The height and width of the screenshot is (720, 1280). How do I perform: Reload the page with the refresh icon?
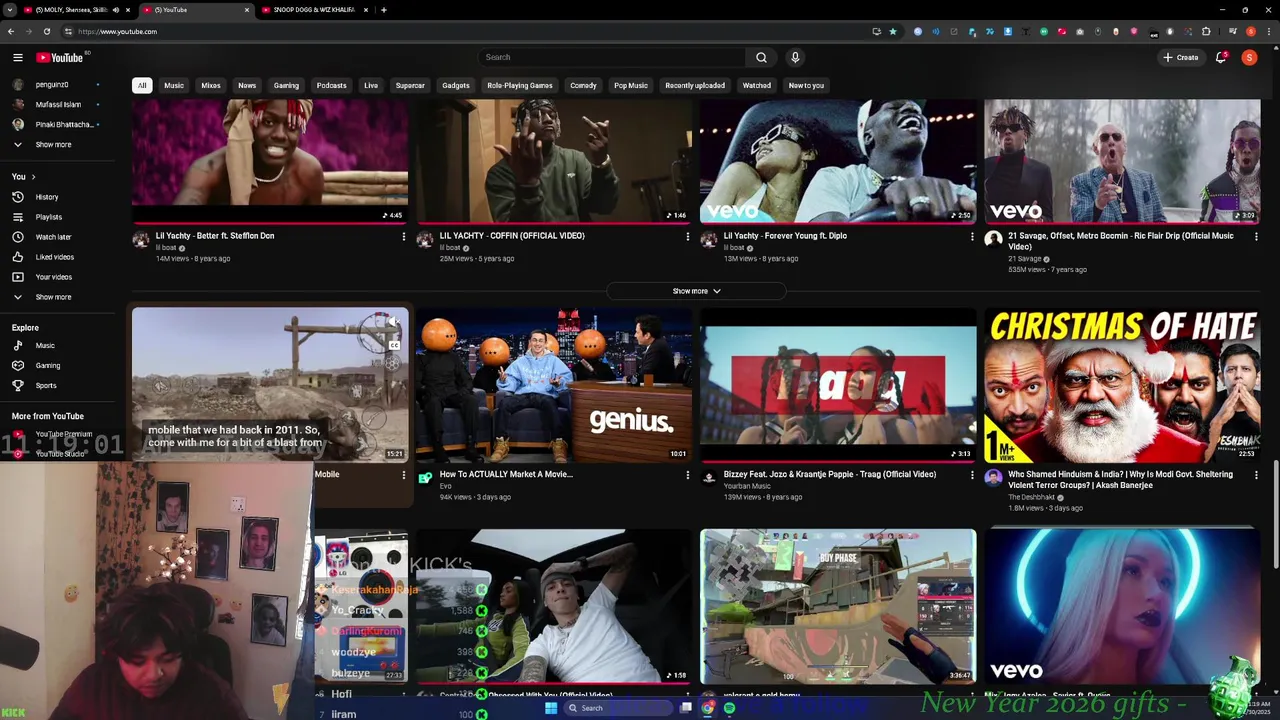pyautogui.click(x=46, y=31)
